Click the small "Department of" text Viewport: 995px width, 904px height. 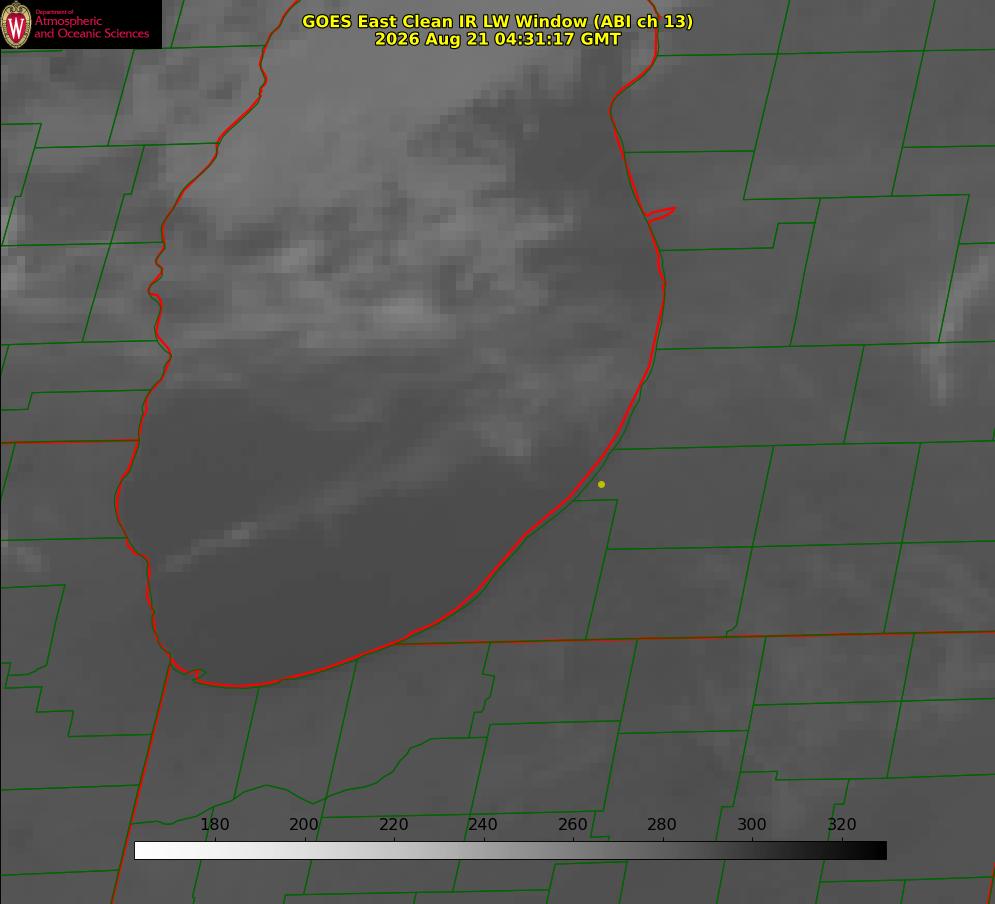[54, 12]
